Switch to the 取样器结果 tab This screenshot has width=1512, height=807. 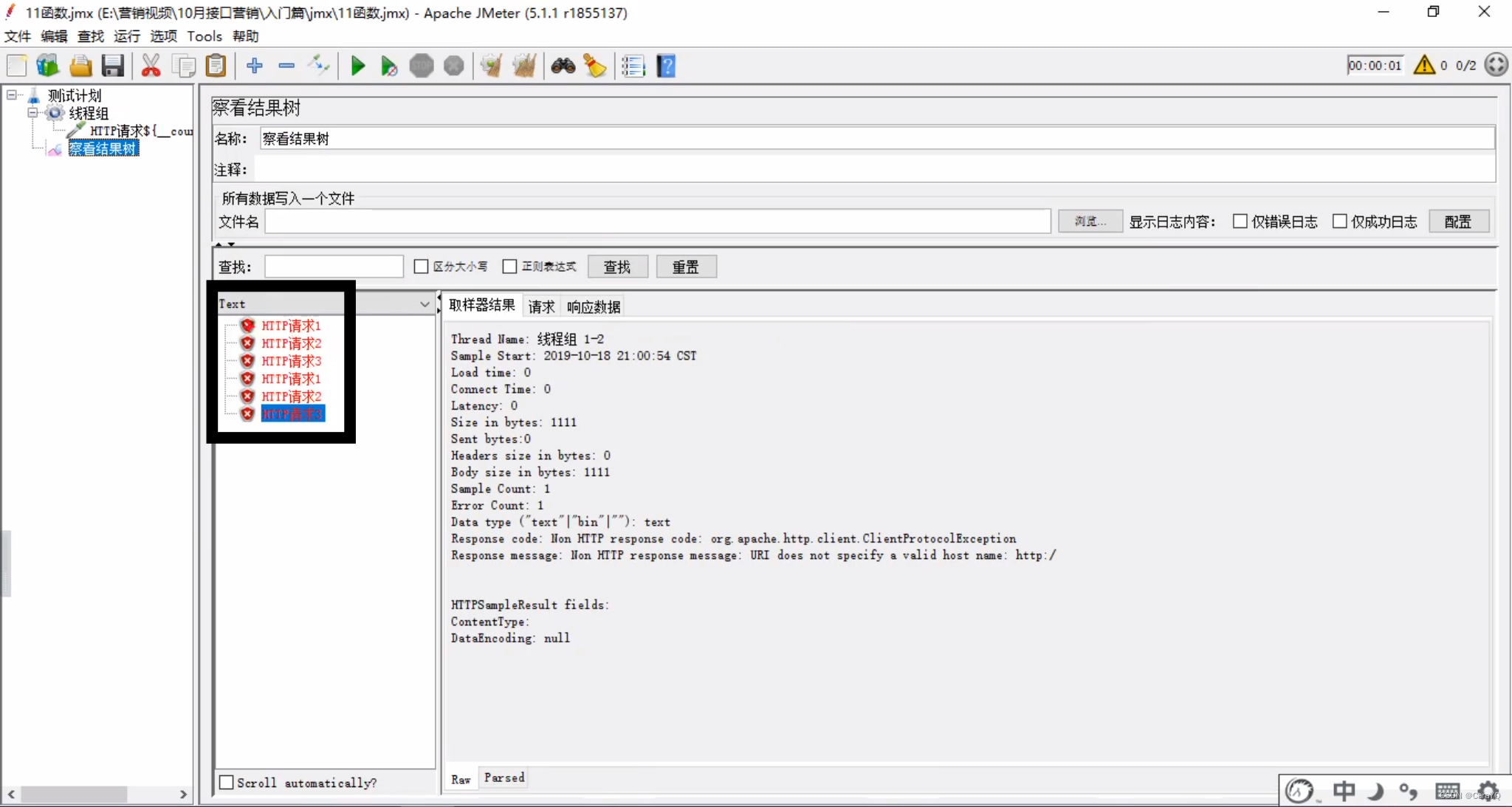[x=482, y=305]
